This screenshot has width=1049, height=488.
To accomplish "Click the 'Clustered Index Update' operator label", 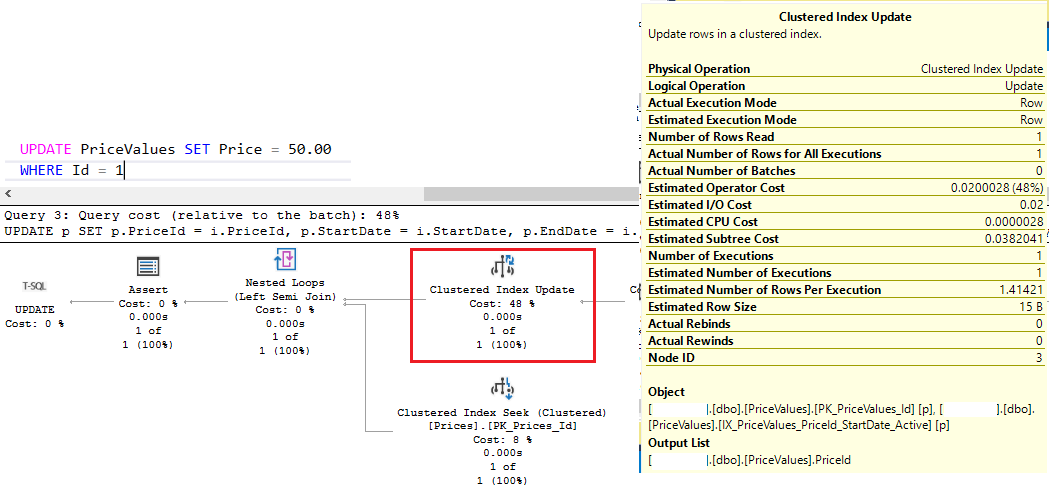I will click(x=502, y=290).
